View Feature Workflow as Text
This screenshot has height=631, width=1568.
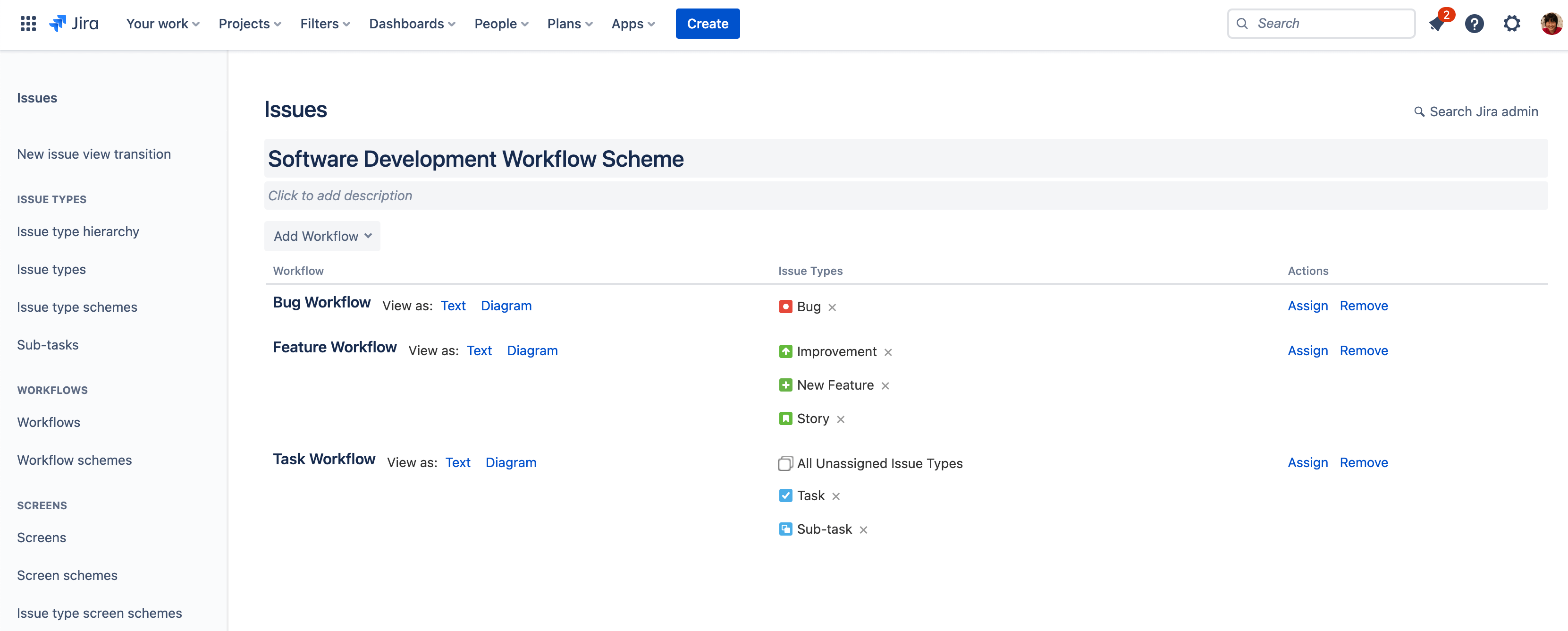click(x=479, y=350)
